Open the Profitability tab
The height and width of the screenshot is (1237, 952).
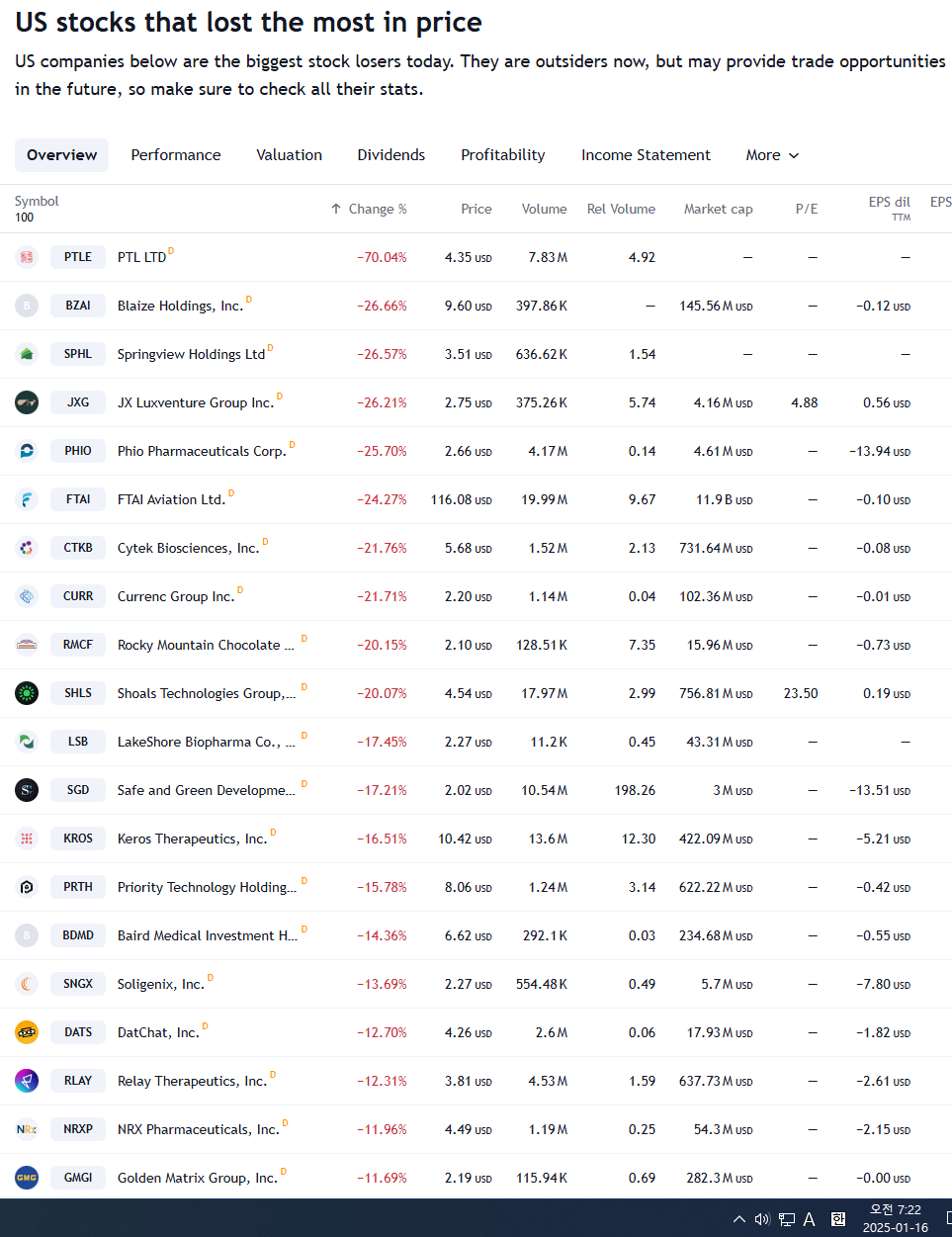pos(503,155)
